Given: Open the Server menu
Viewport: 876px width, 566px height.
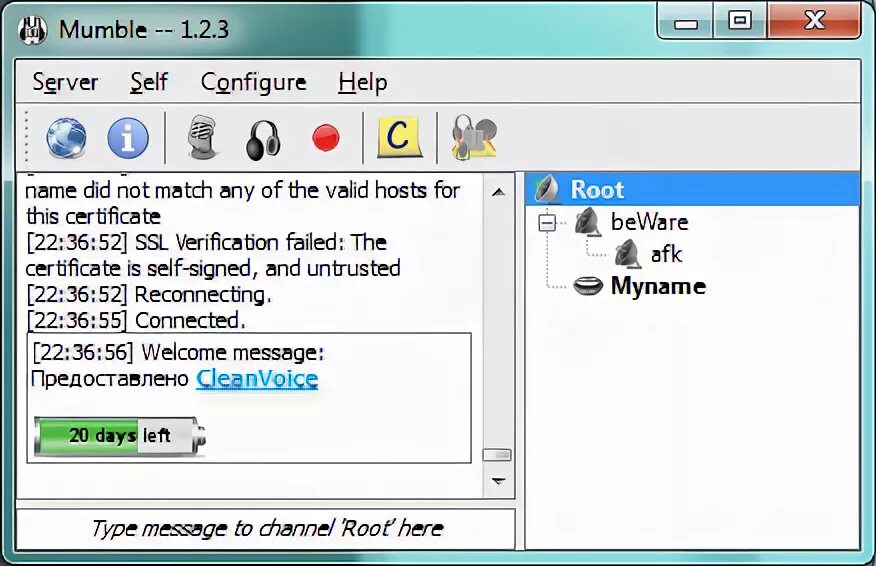Looking at the screenshot, I should click(x=65, y=83).
